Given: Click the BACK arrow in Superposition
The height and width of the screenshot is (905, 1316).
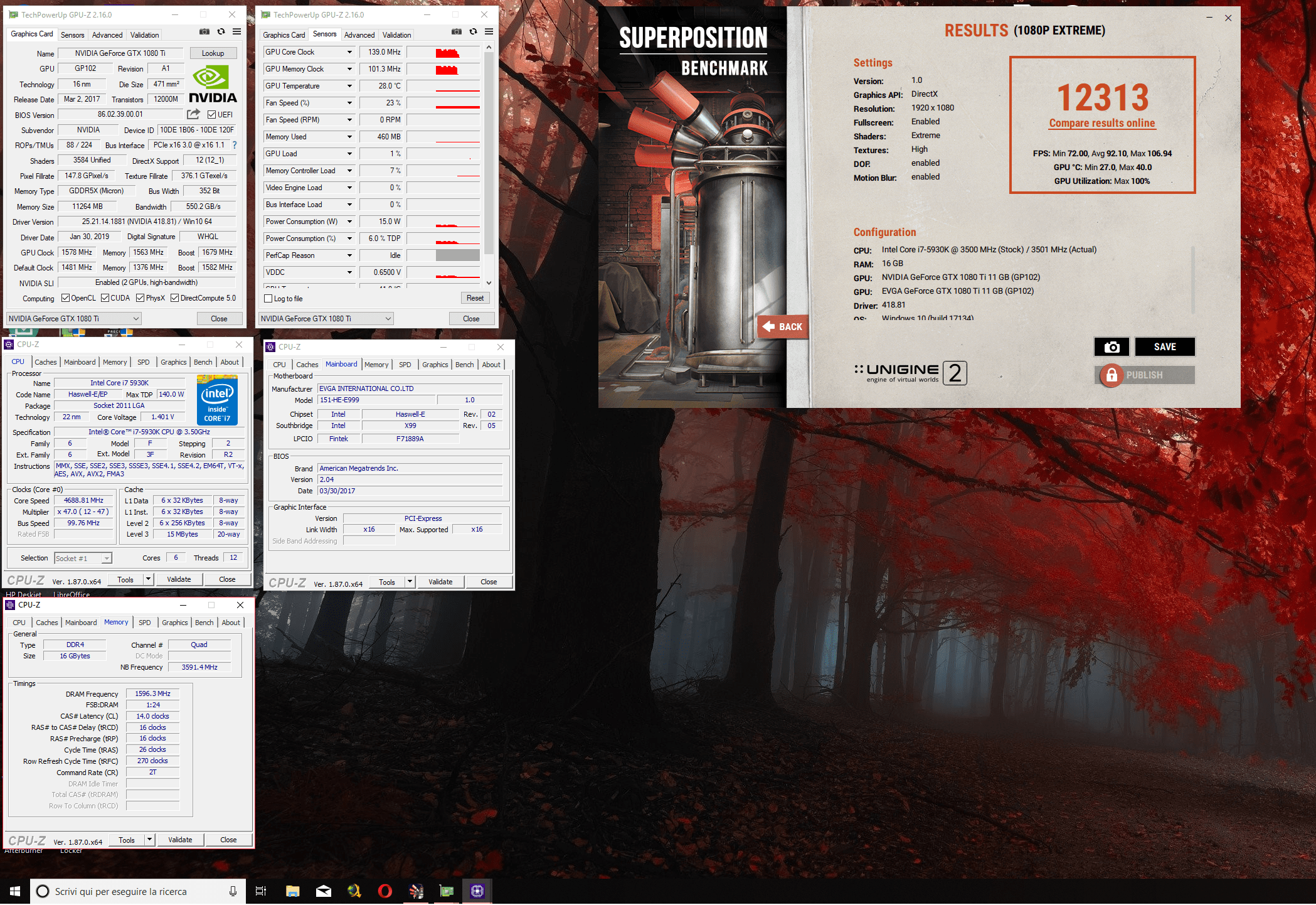Looking at the screenshot, I should point(782,326).
